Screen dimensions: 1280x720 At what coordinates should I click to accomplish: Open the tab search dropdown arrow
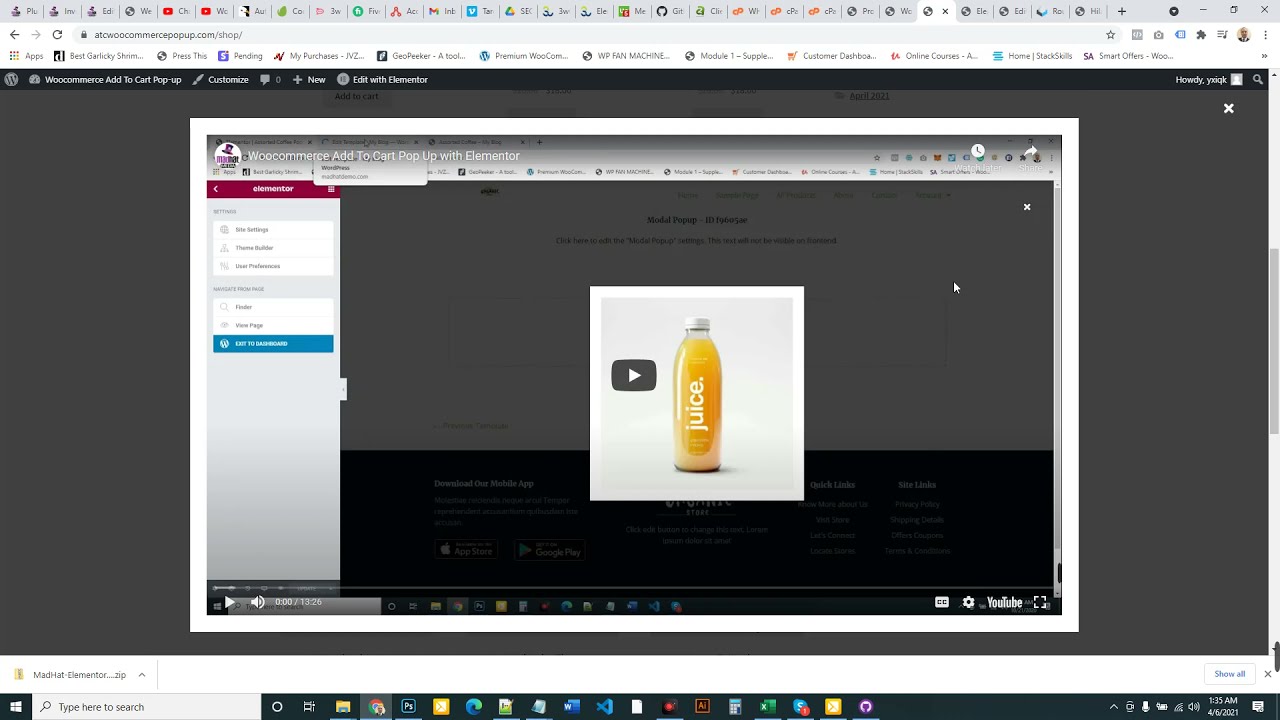click(x=1174, y=11)
